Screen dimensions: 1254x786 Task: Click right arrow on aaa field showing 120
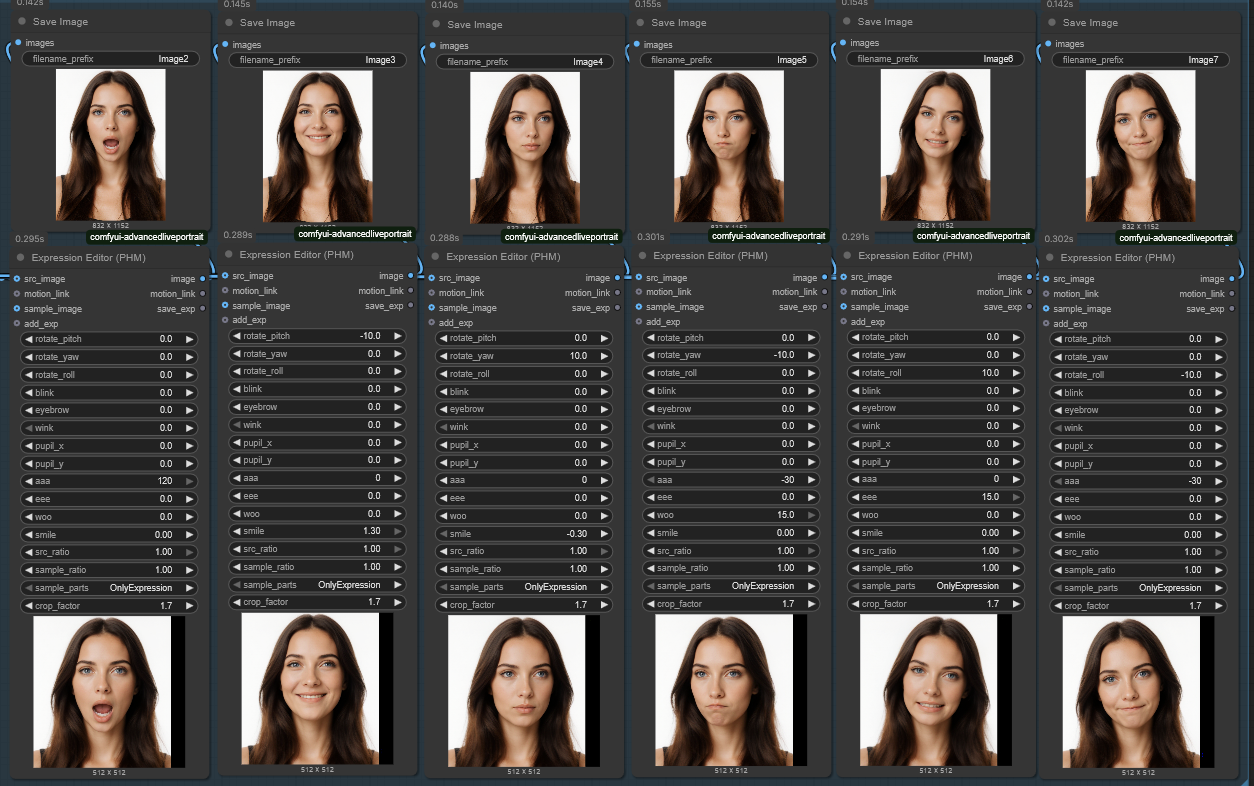[190, 481]
